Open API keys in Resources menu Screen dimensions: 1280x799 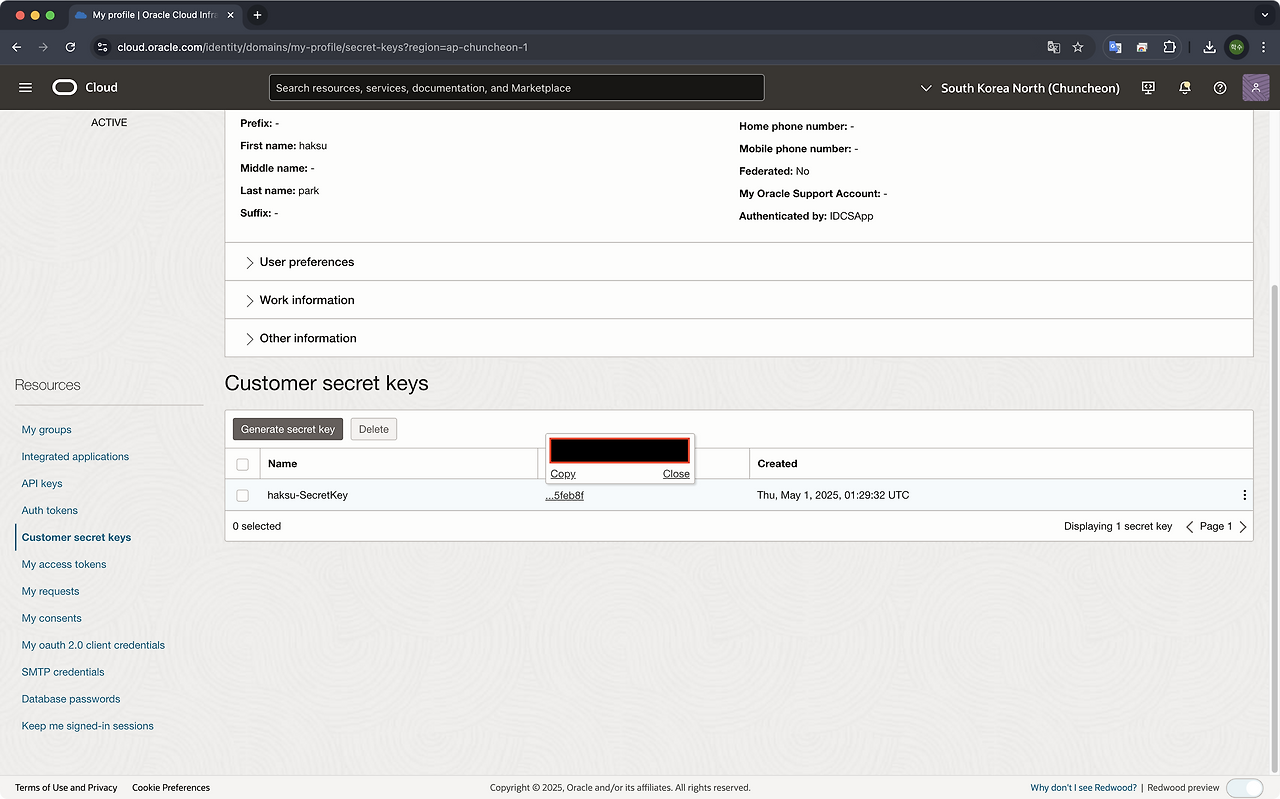(42, 483)
